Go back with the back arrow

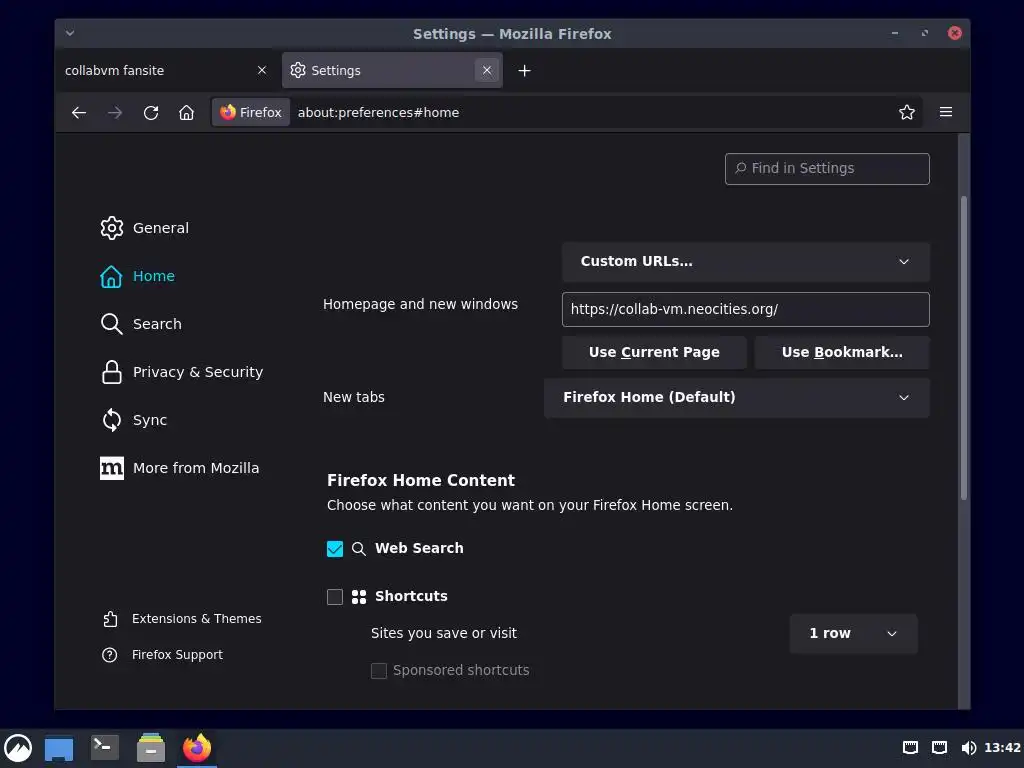[x=79, y=112]
